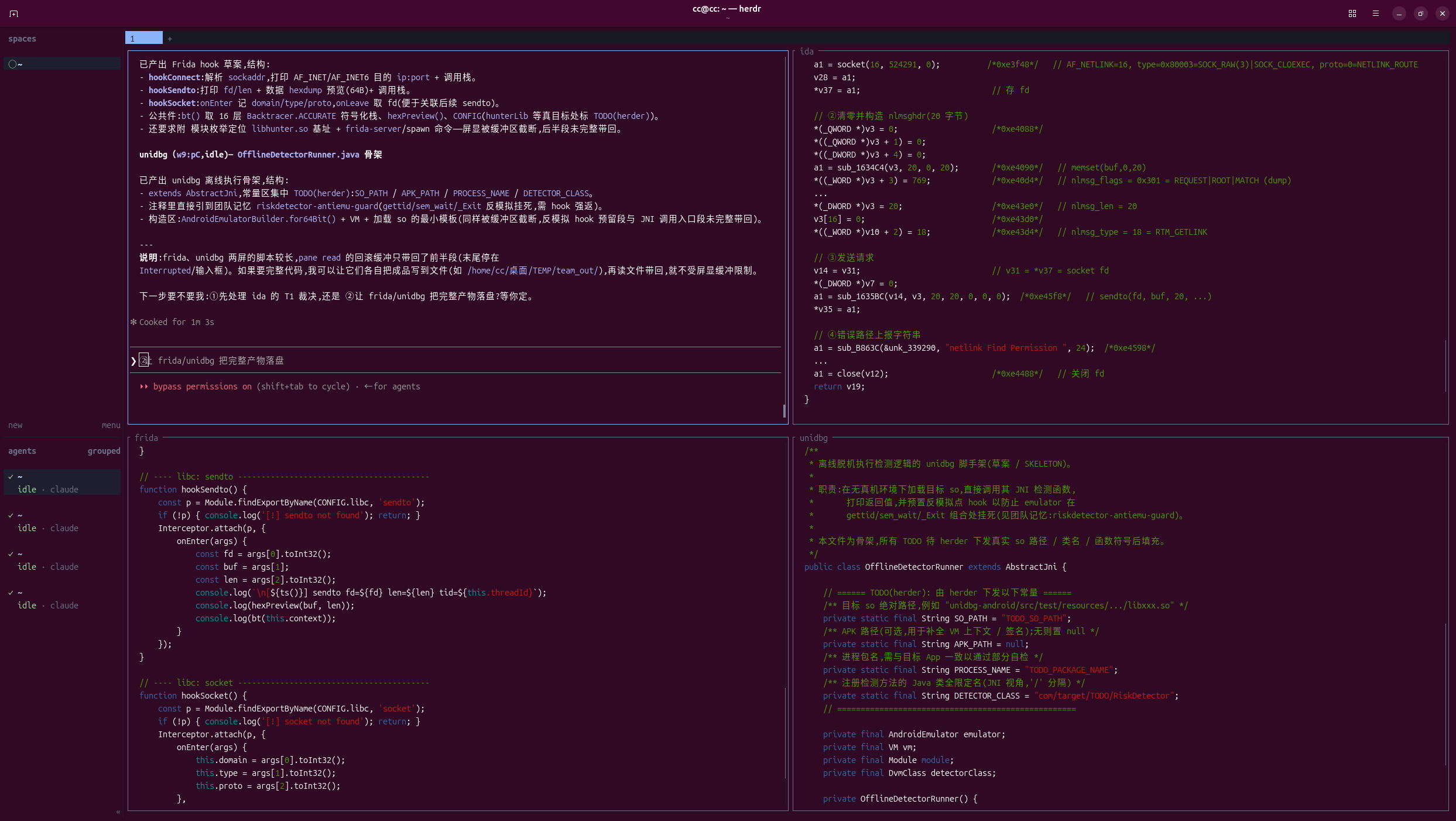This screenshot has width=1456, height=821.
Task: Click the scrollbar in the claude pane
Action: pyautogui.click(x=784, y=411)
